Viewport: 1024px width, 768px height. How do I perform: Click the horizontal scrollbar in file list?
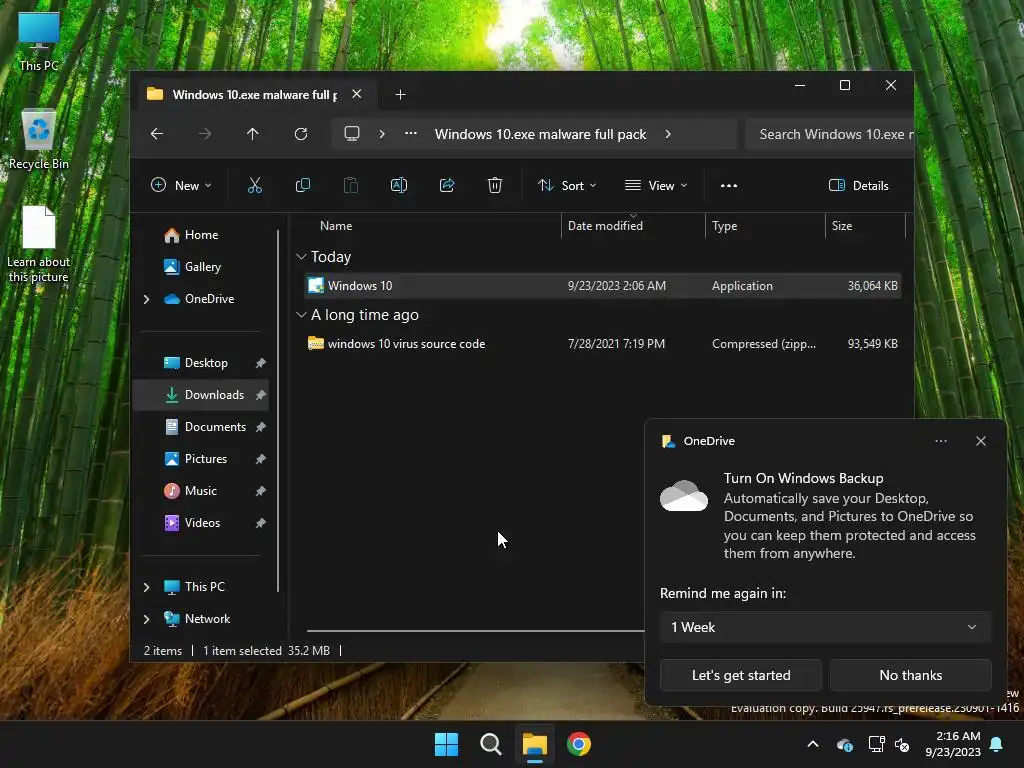[475, 631]
